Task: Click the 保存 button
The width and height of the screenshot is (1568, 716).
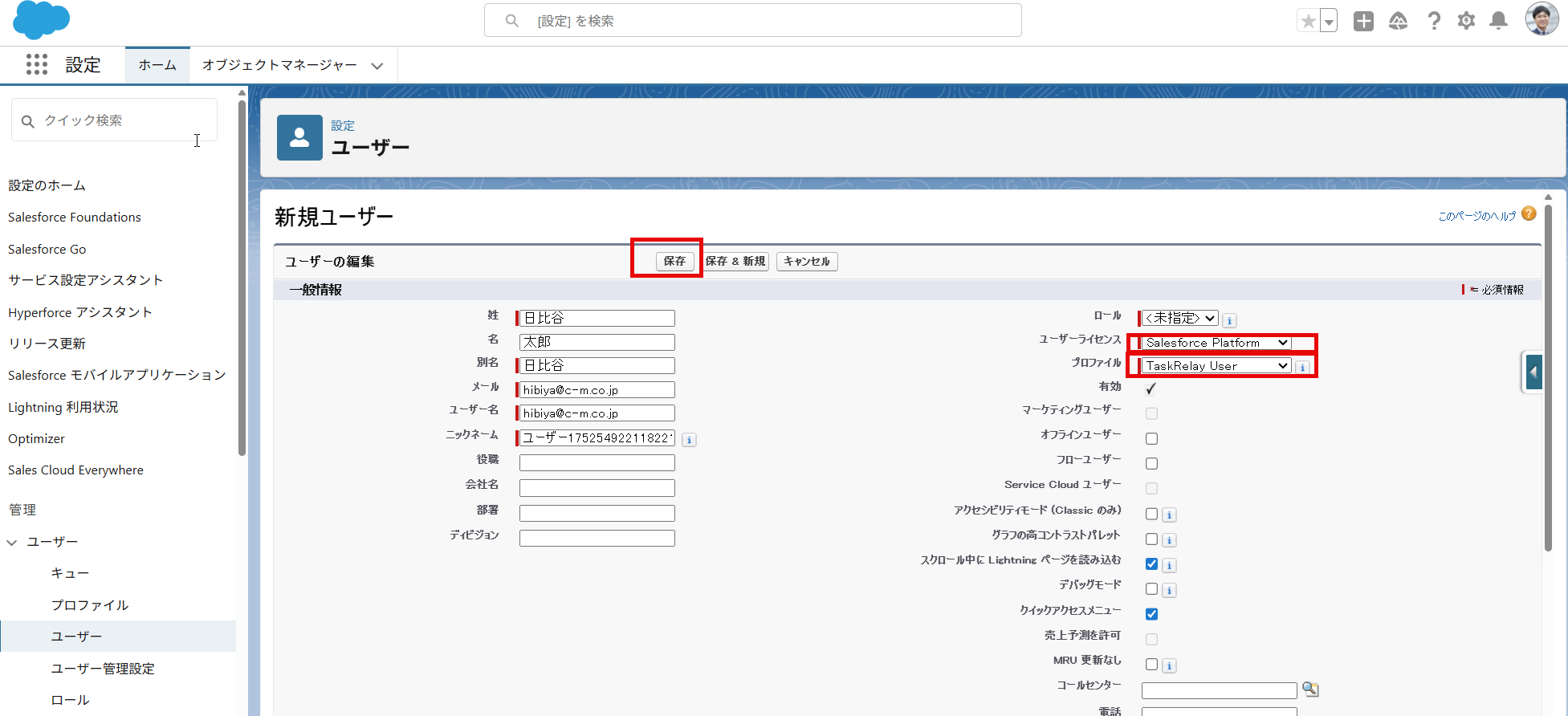Action: pos(674,261)
